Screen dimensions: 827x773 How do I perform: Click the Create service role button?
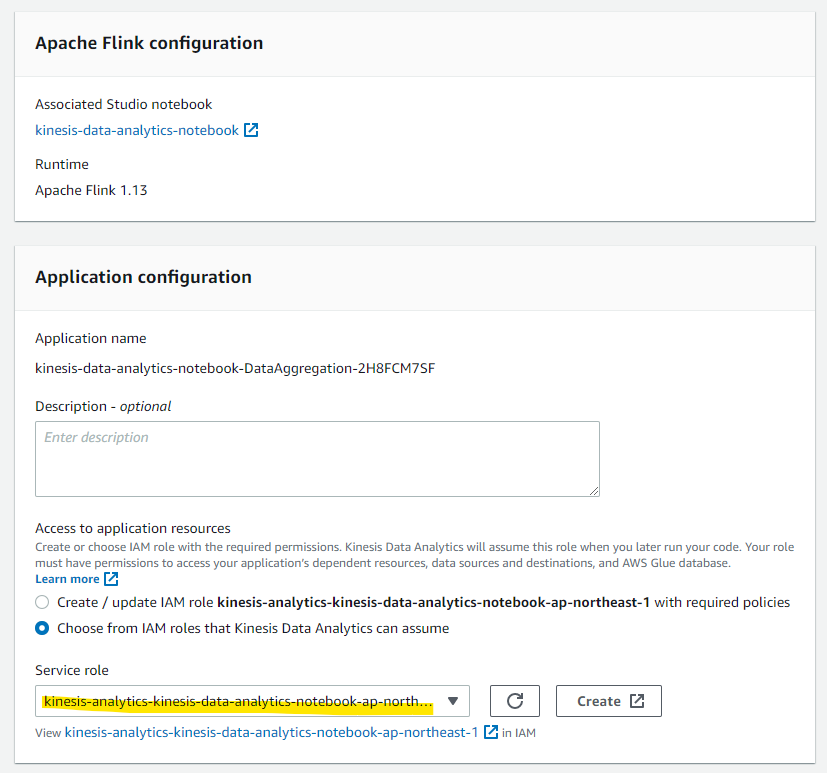[x=609, y=701]
